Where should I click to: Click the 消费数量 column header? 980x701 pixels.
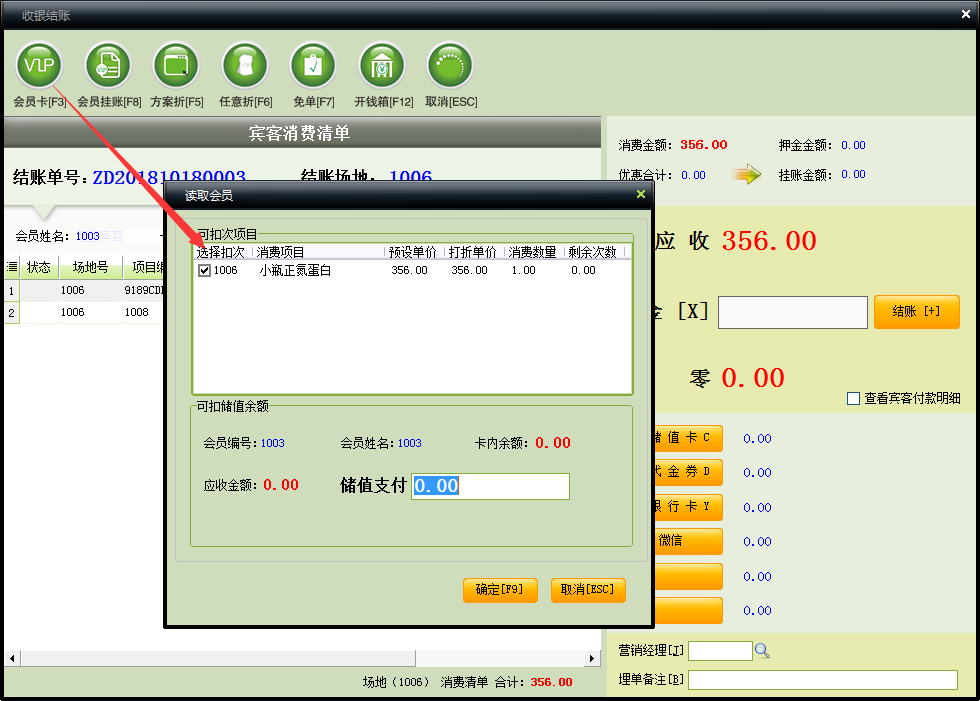(532, 252)
